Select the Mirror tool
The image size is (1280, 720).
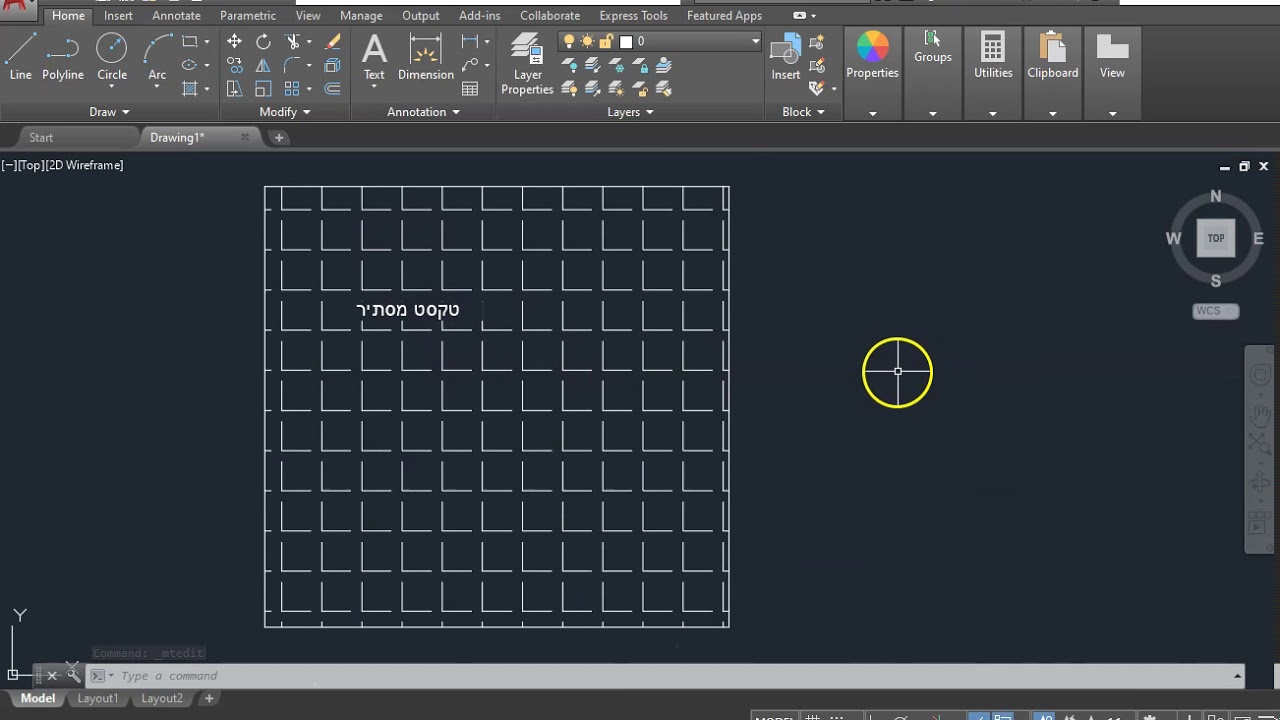click(x=263, y=65)
